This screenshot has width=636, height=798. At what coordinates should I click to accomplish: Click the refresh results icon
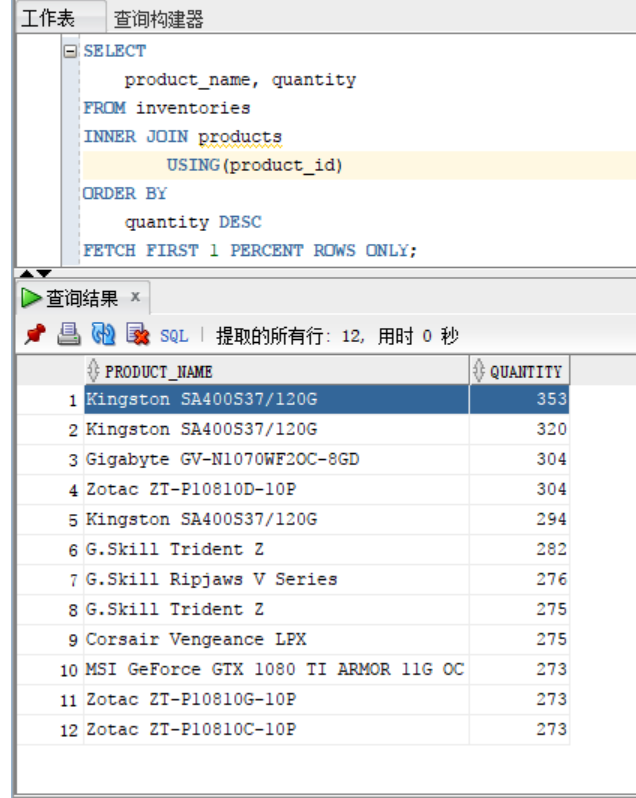point(103,335)
